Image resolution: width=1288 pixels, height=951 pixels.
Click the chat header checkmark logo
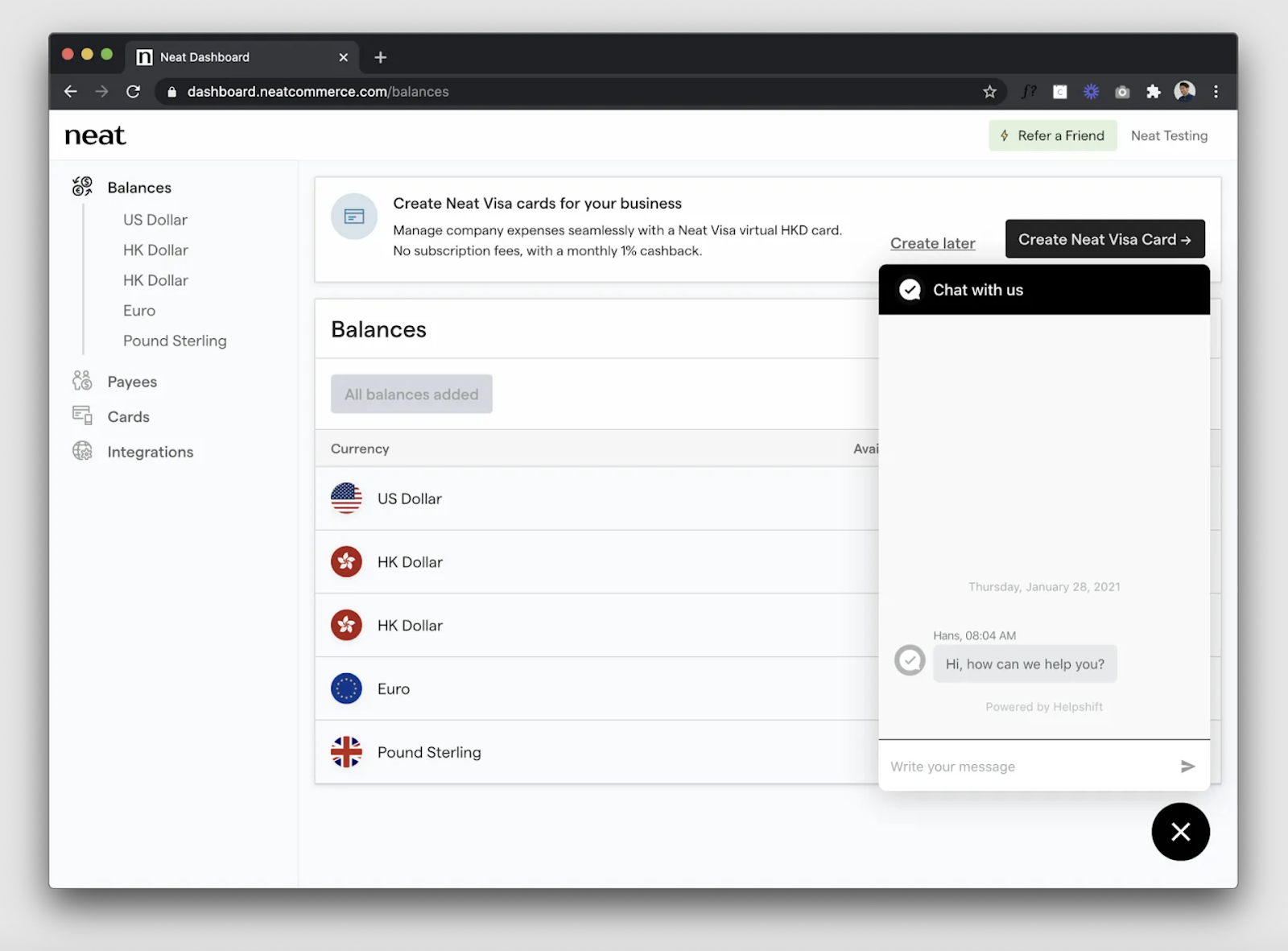pos(910,290)
